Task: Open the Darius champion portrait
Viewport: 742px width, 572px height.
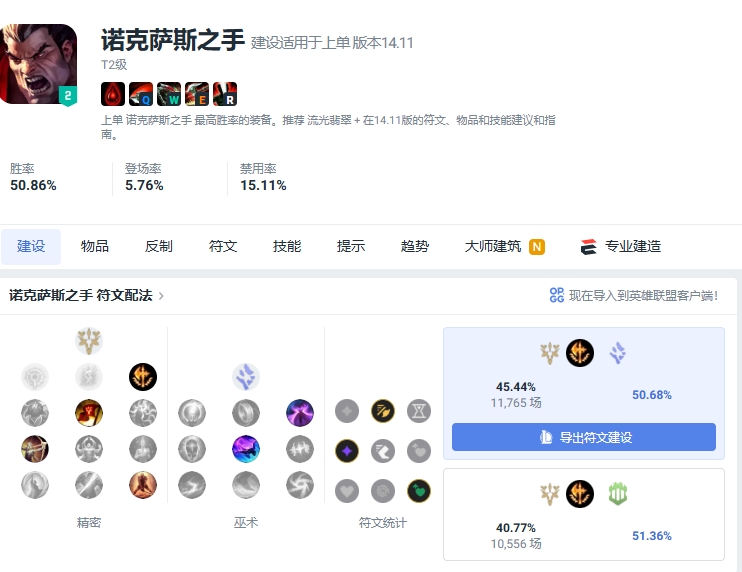Action: pos(38,64)
